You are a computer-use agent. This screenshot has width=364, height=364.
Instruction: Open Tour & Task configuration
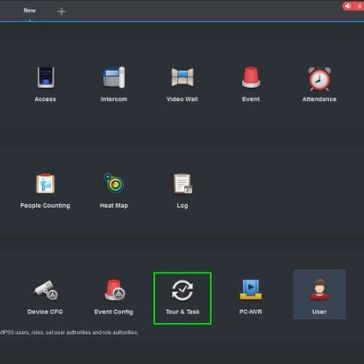[x=182, y=298]
